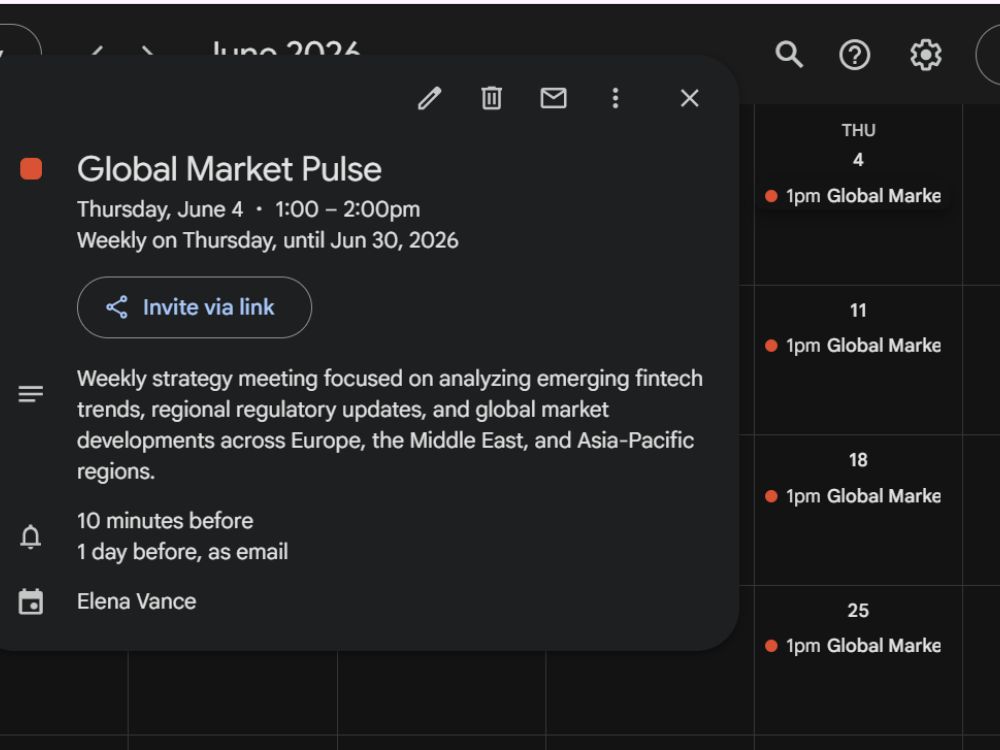The image size is (1000, 750).
Task: Open June 4 Global Market event
Action: pyautogui.click(x=853, y=196)
